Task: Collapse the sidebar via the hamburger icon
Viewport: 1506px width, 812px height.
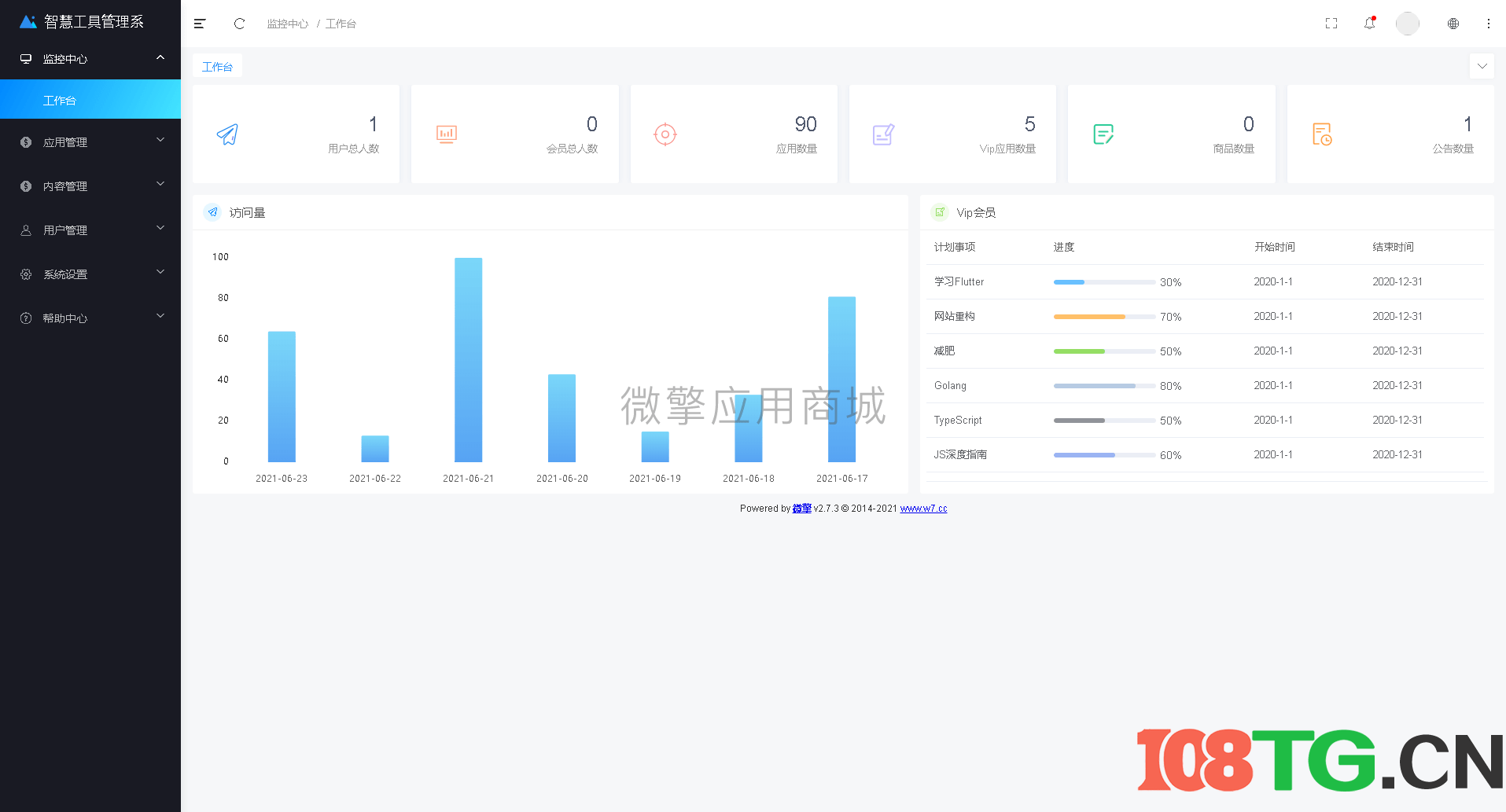Action: (x=200, y=24)
